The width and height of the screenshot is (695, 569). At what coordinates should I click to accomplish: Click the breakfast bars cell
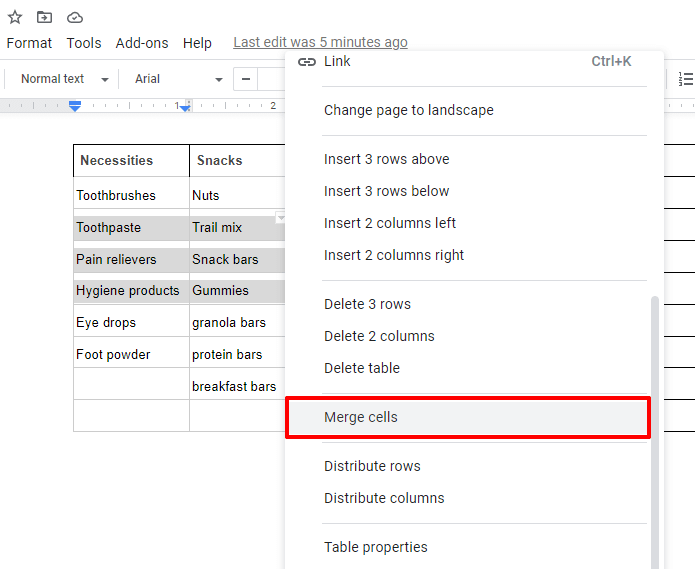pos(238,384)
